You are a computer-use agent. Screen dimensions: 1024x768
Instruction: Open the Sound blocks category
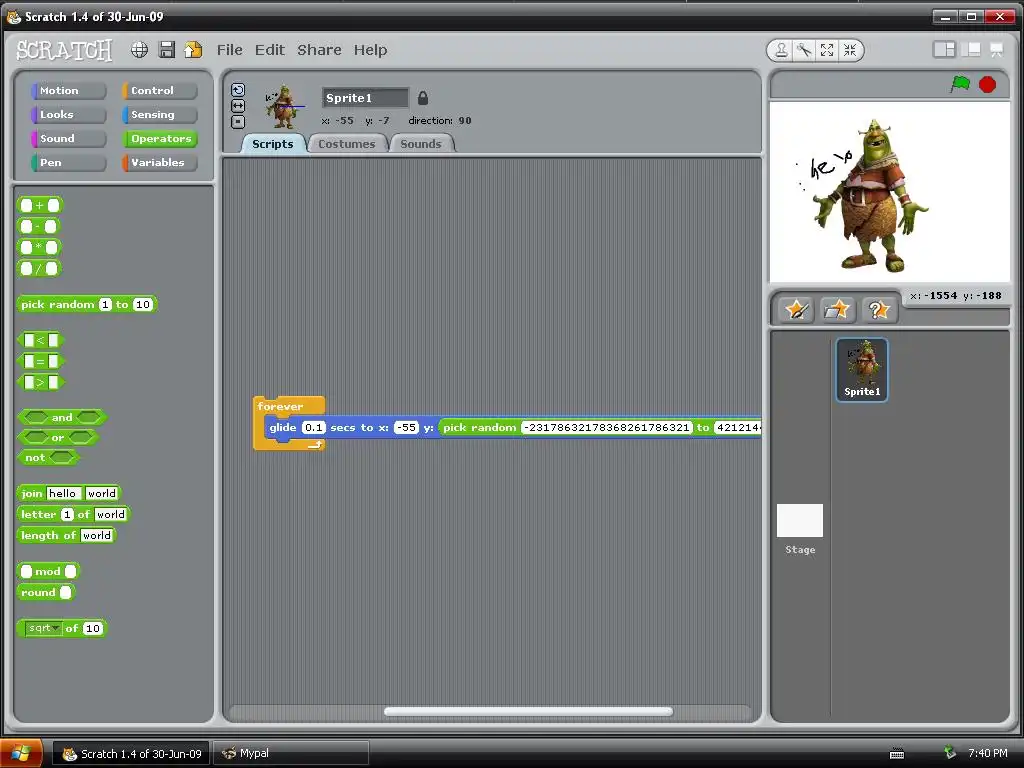click(68, 138)
